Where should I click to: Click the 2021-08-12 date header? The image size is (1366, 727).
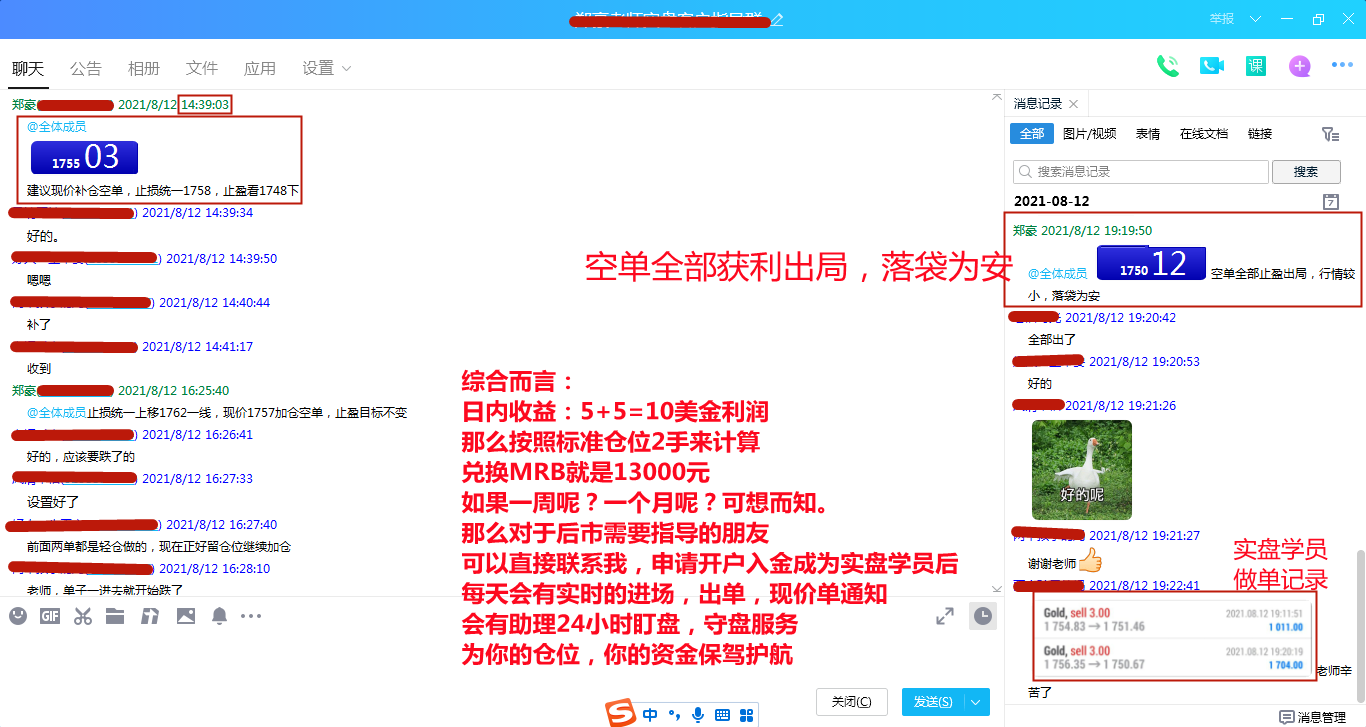[x=1051, y=201]
